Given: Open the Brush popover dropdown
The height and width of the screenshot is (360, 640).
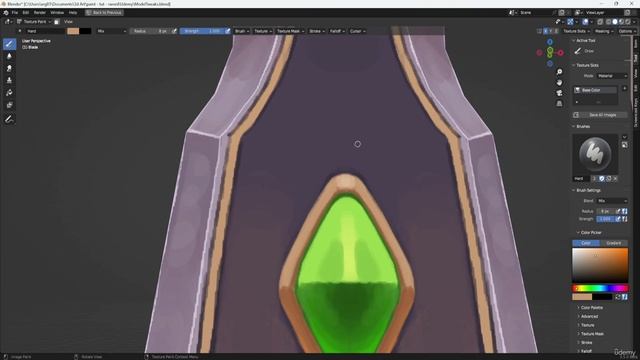Looking at the screenshot, I should pyautogui.click(x=242, y=31).
